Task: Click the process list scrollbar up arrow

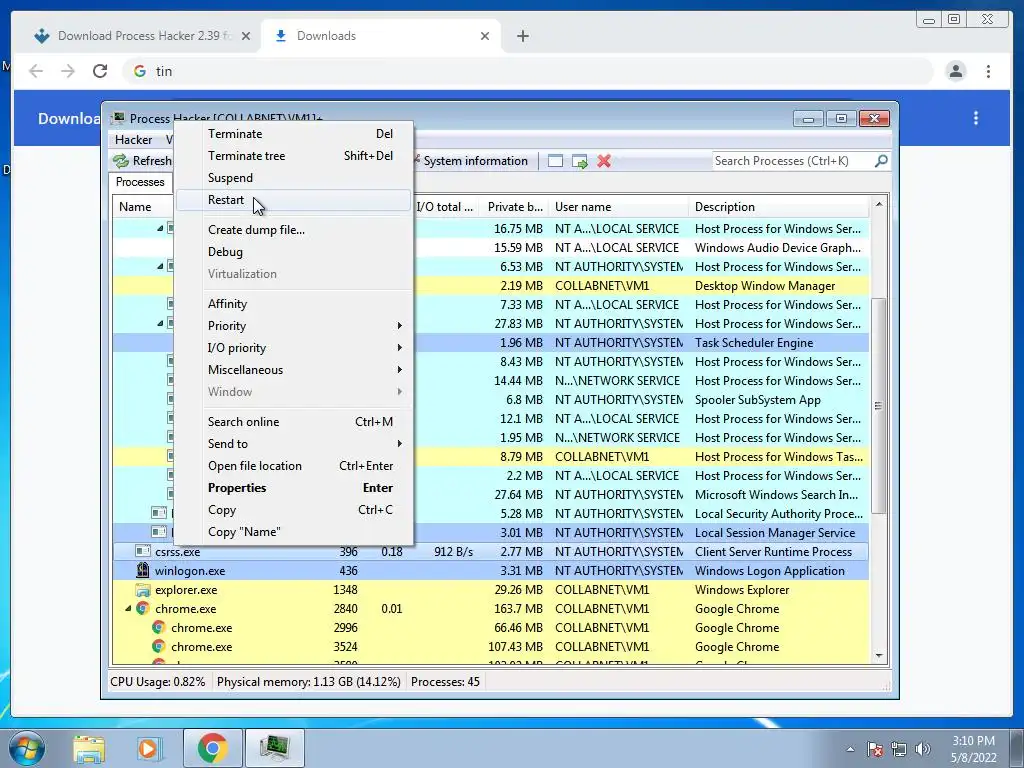Action: 879,204
